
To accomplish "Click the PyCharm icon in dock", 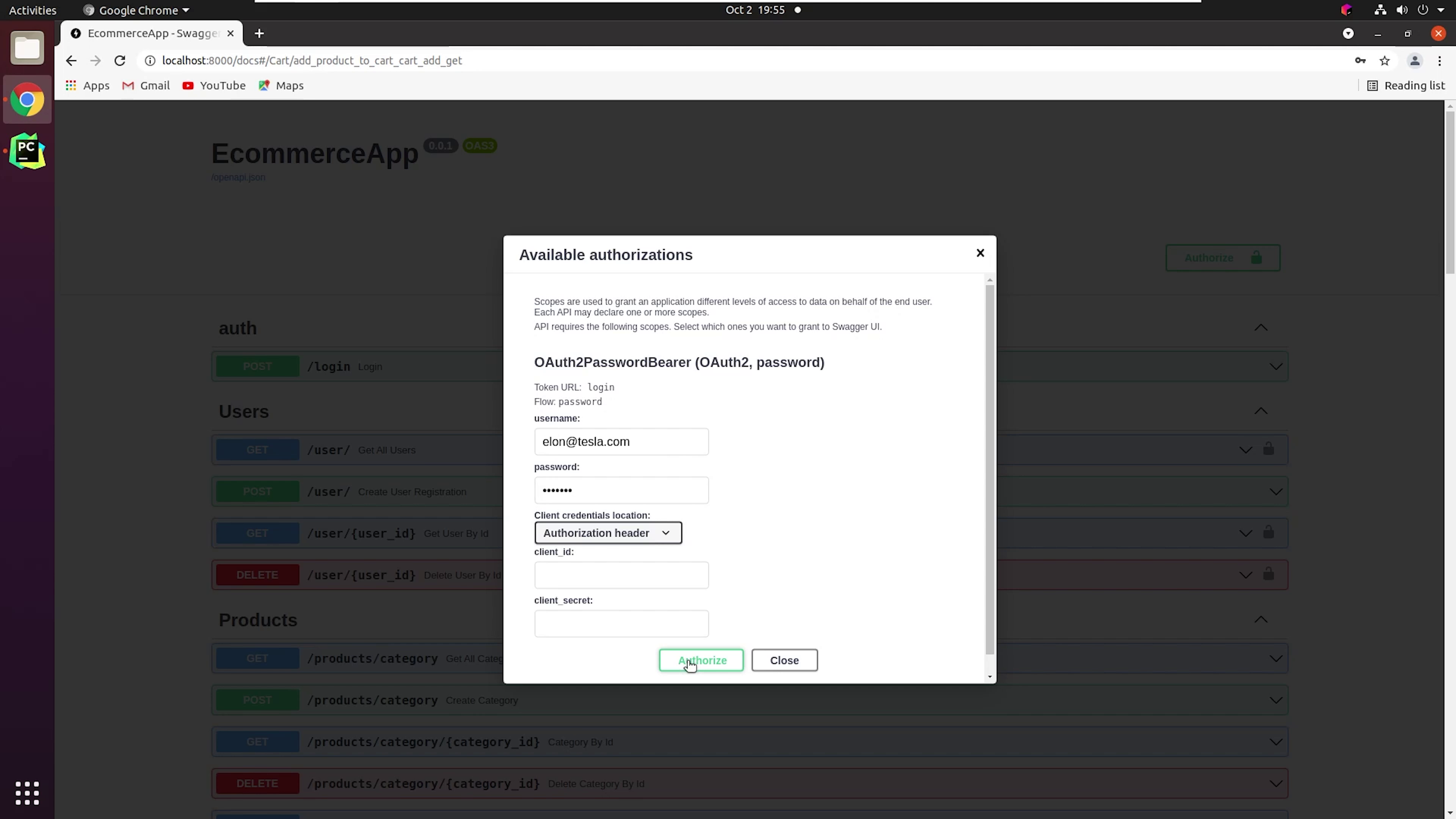I will click(x=27, y=152).
